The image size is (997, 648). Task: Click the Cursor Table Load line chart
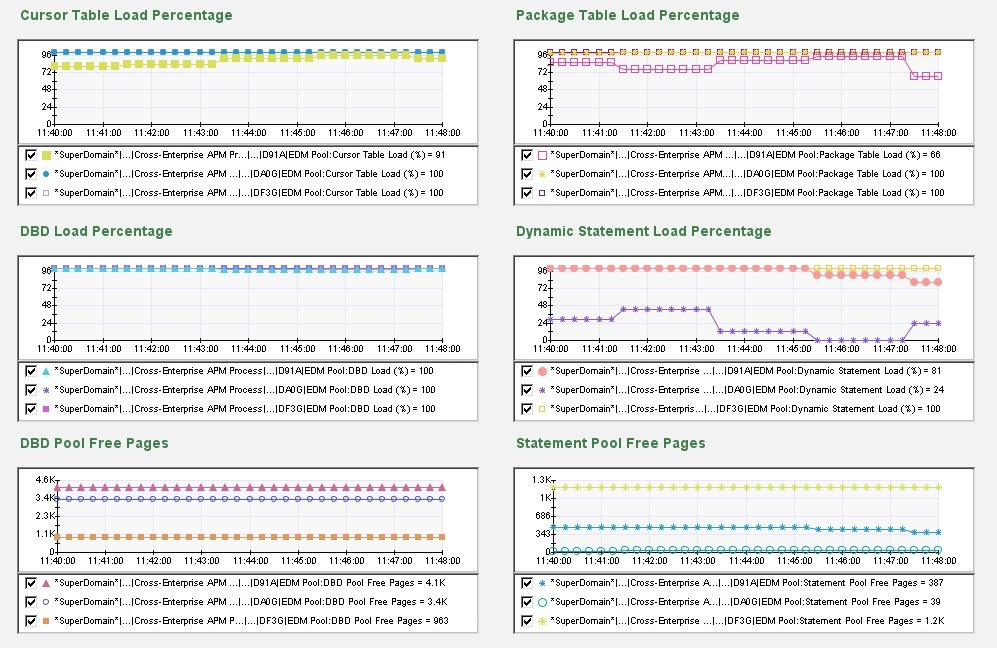click(x=248, y=92)
